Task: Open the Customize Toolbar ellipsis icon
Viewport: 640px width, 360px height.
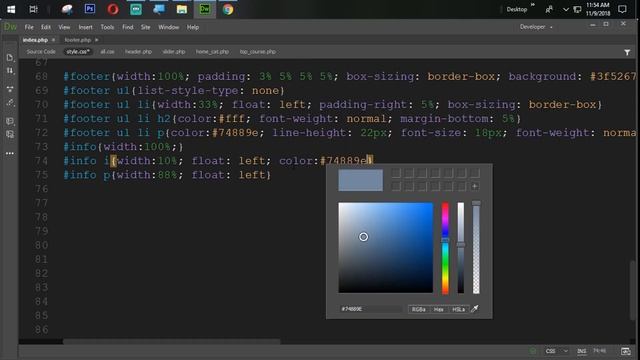Action: (x=10, y=153)
